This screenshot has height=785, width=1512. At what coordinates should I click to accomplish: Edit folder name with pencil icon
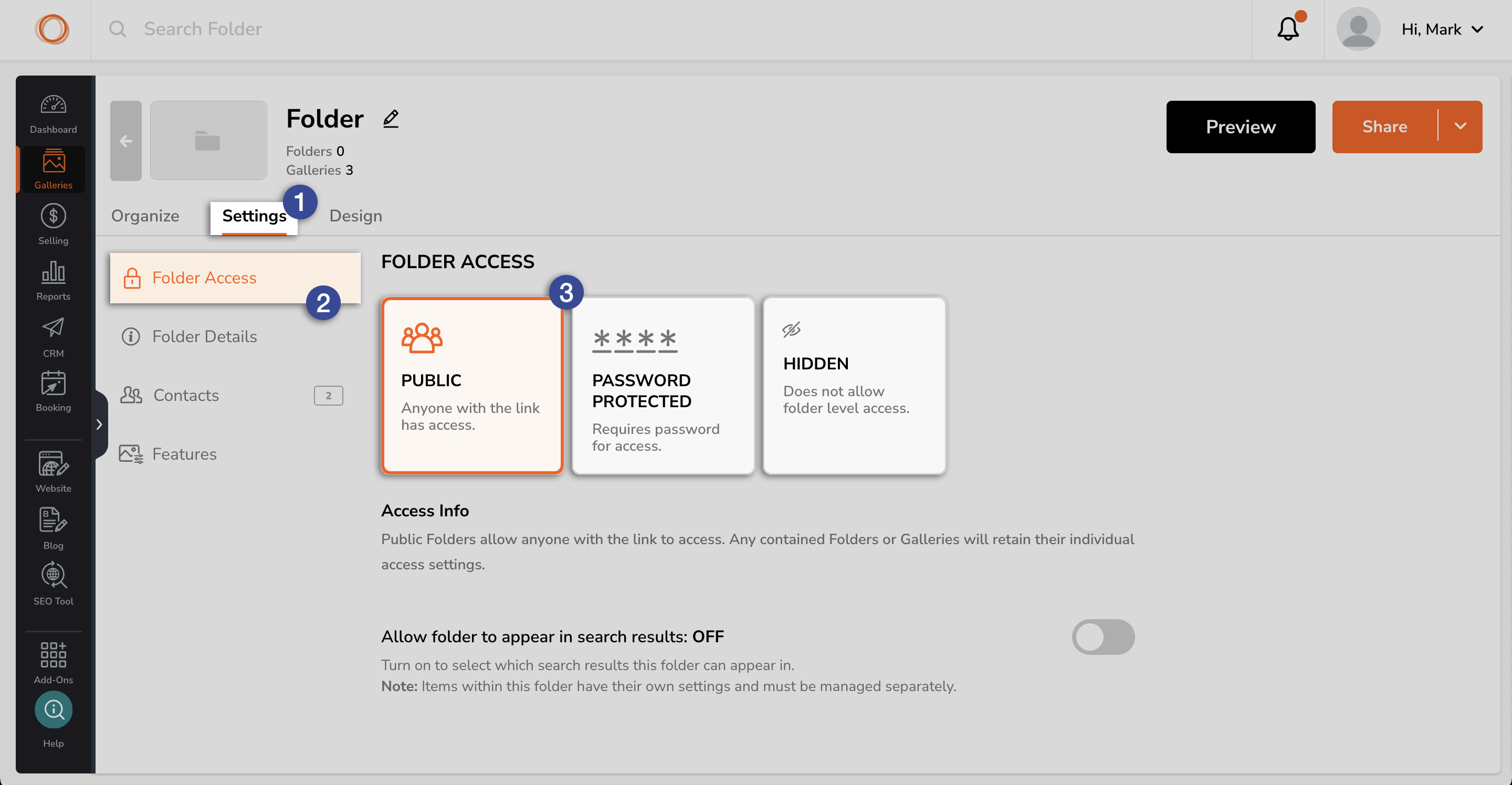tap(391, 119)
